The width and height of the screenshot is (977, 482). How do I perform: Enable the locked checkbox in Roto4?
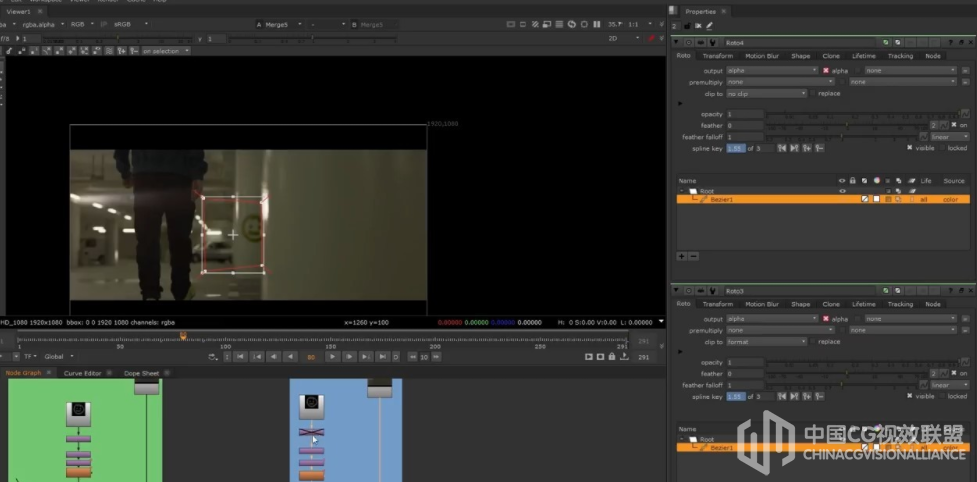[x=941, y=148]
